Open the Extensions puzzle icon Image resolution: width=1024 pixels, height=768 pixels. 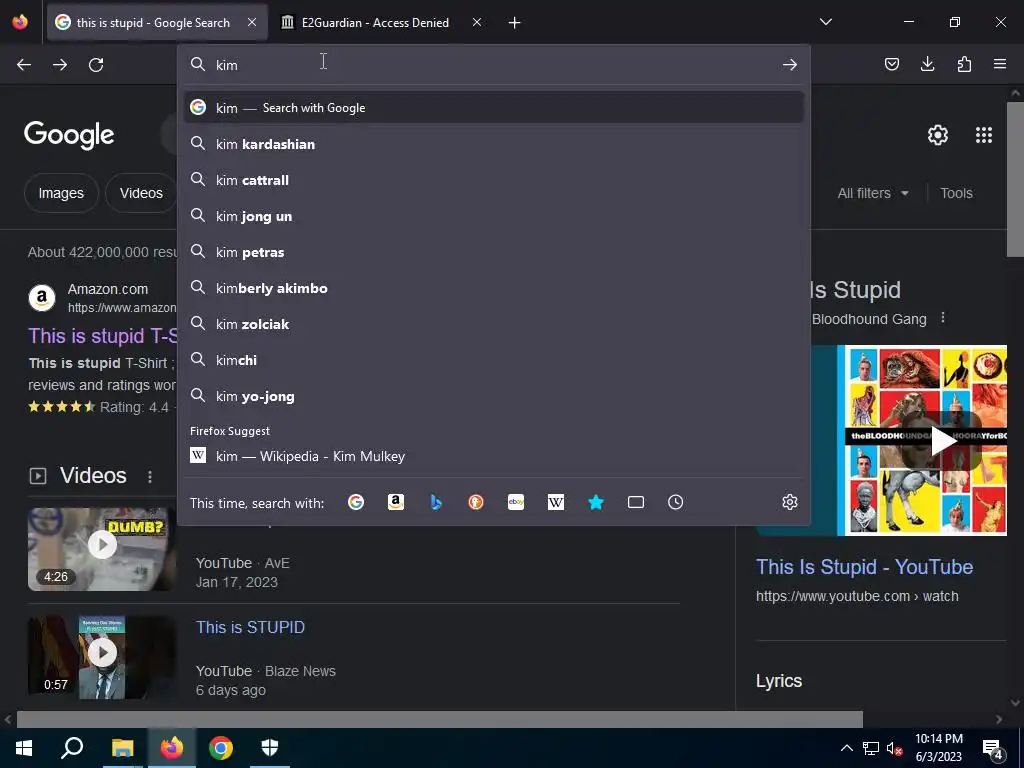pyautogui.click(x=964, y=64)
